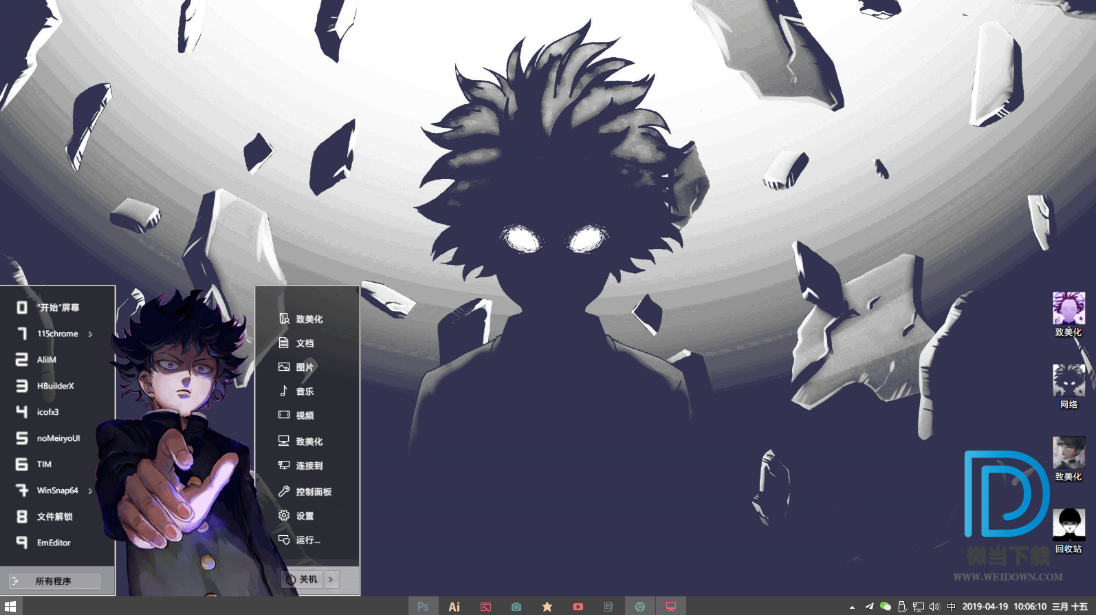
Task: Launch Illustrator (Ai) from the taskbar
Action: click(x=454, y=607)
